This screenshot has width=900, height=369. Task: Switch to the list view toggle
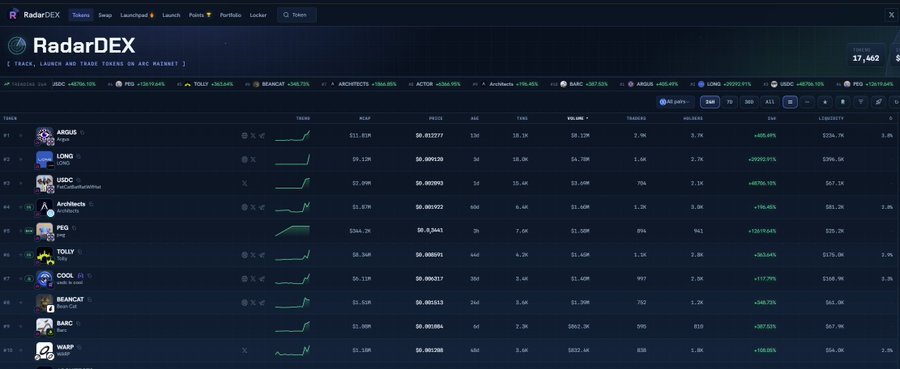790,102
